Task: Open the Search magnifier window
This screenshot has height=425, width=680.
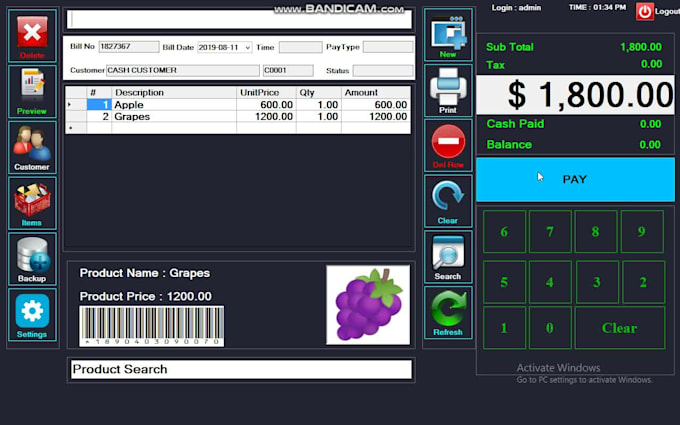Action: pyautogui.click(x=448, y=257)
